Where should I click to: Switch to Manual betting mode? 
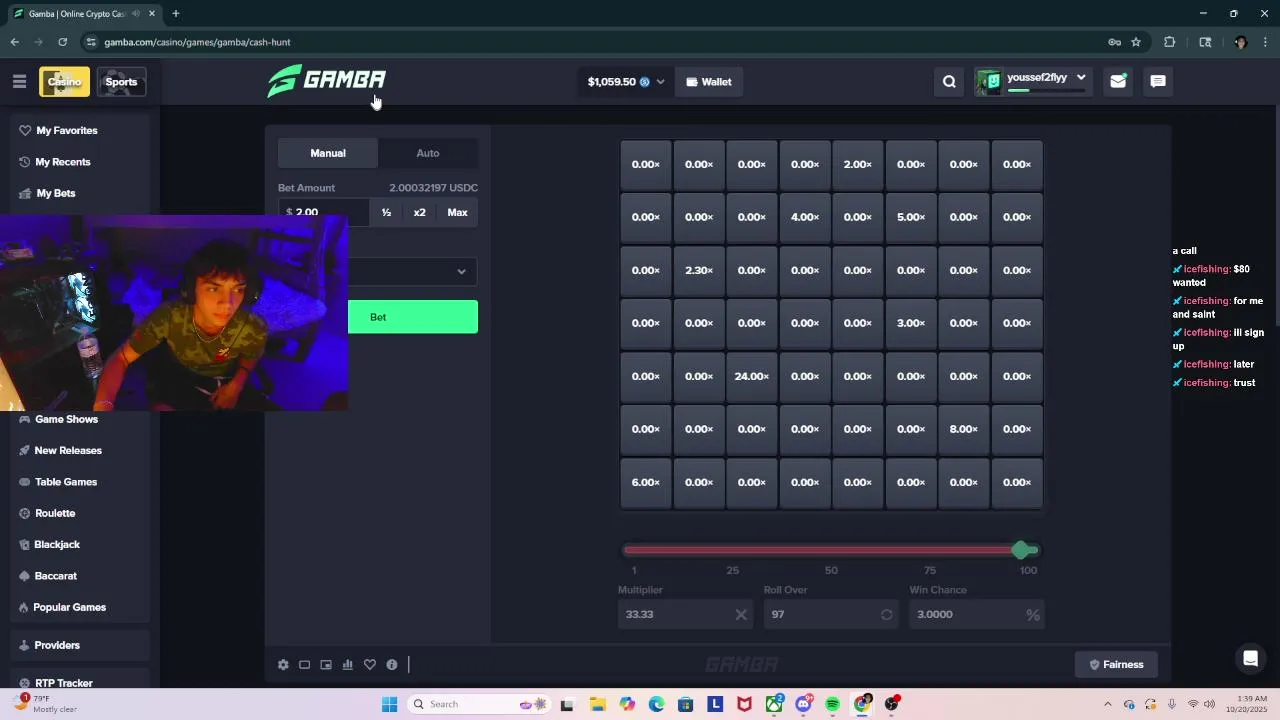tap(328, 153)
